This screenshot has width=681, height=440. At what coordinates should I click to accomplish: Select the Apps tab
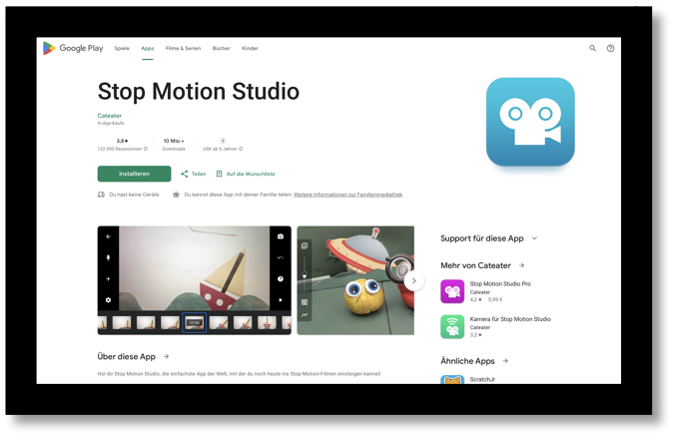click(148, 48)
